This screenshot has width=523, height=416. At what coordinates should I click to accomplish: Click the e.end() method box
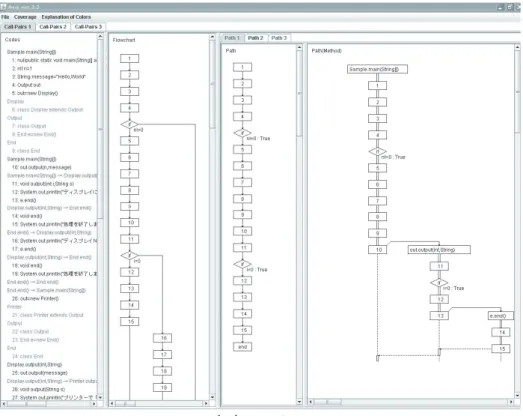[501, 316]
